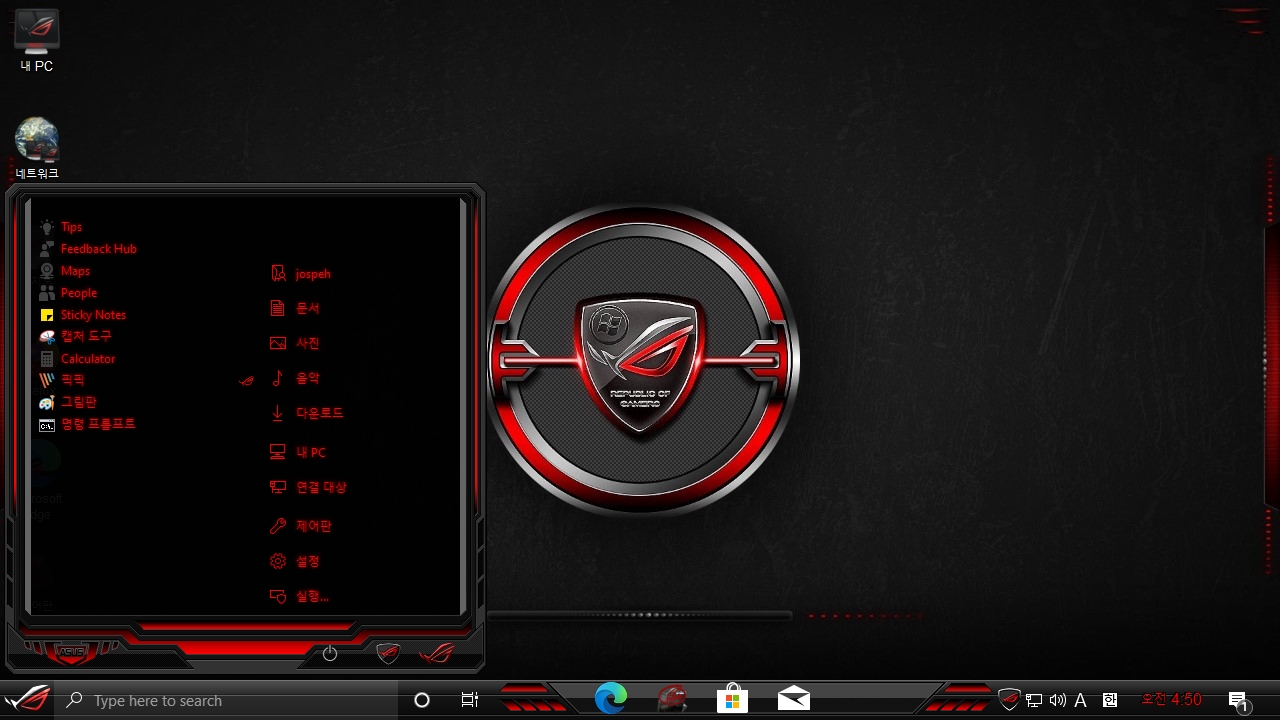Launch Sticky Notes from the start menu

pos(82,315)
